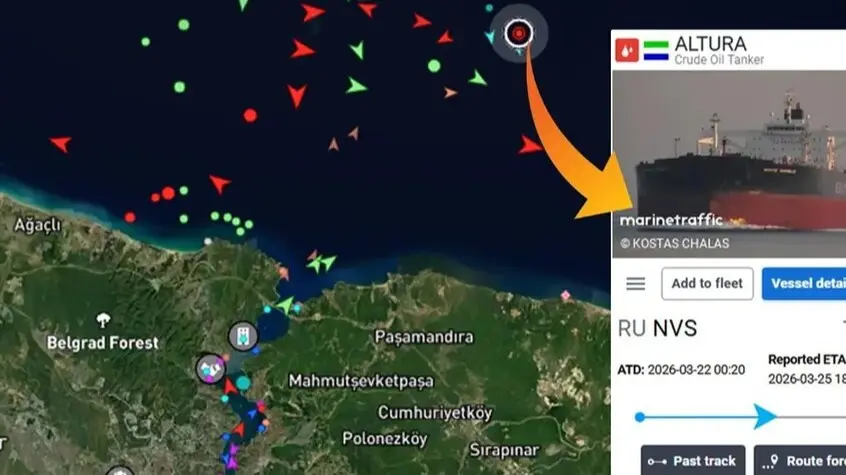Select the Belgrad Forest tree landmark icon
The image size is (846, 475).
(x=103, y=320)
